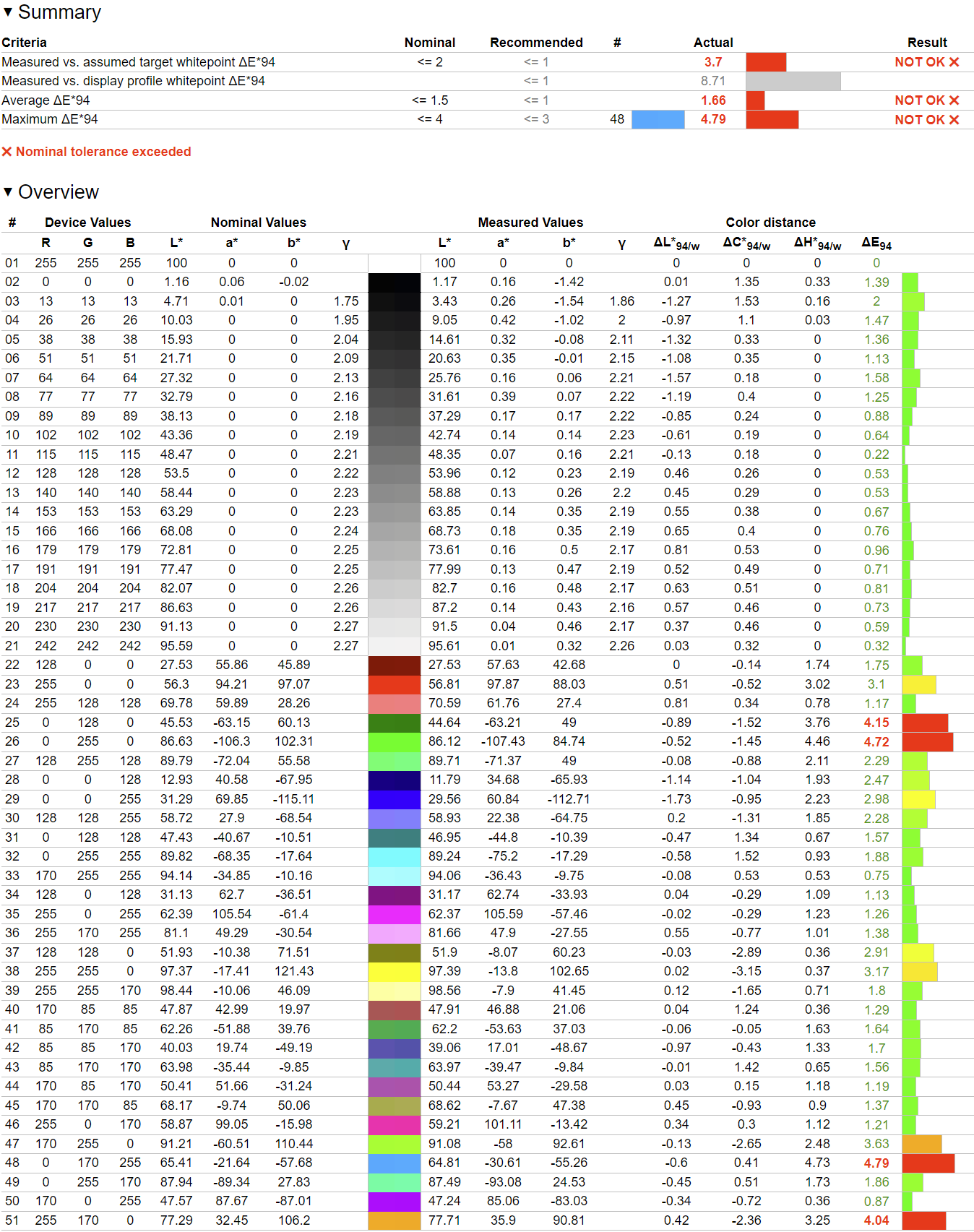Image resolution: width=974 pixels, height=1232 pixels.
Task: Click 'Nominal tolerance exceeded' message
Action: 97,152
